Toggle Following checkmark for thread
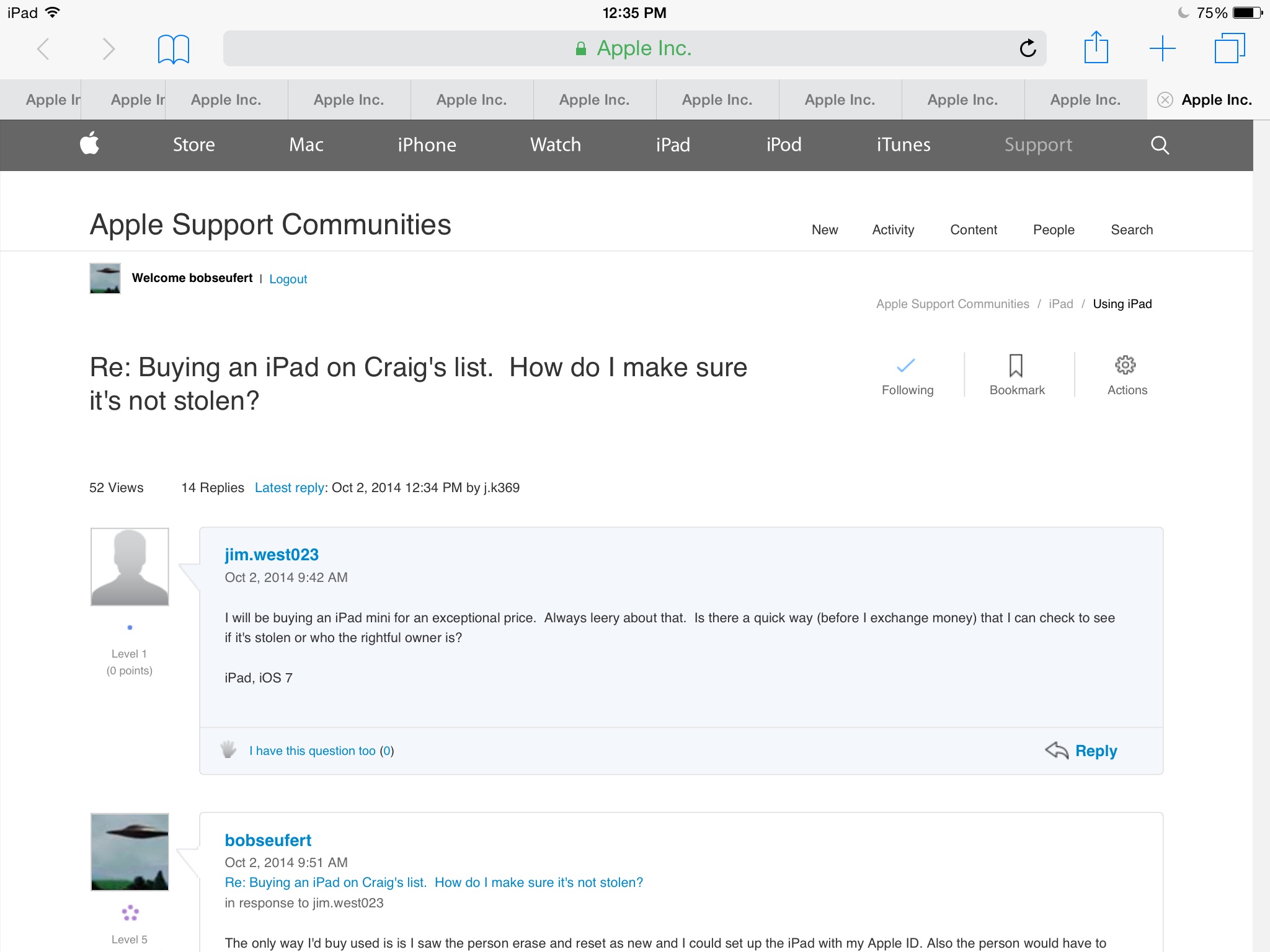1270x952 pixels. tap(907, 374)
